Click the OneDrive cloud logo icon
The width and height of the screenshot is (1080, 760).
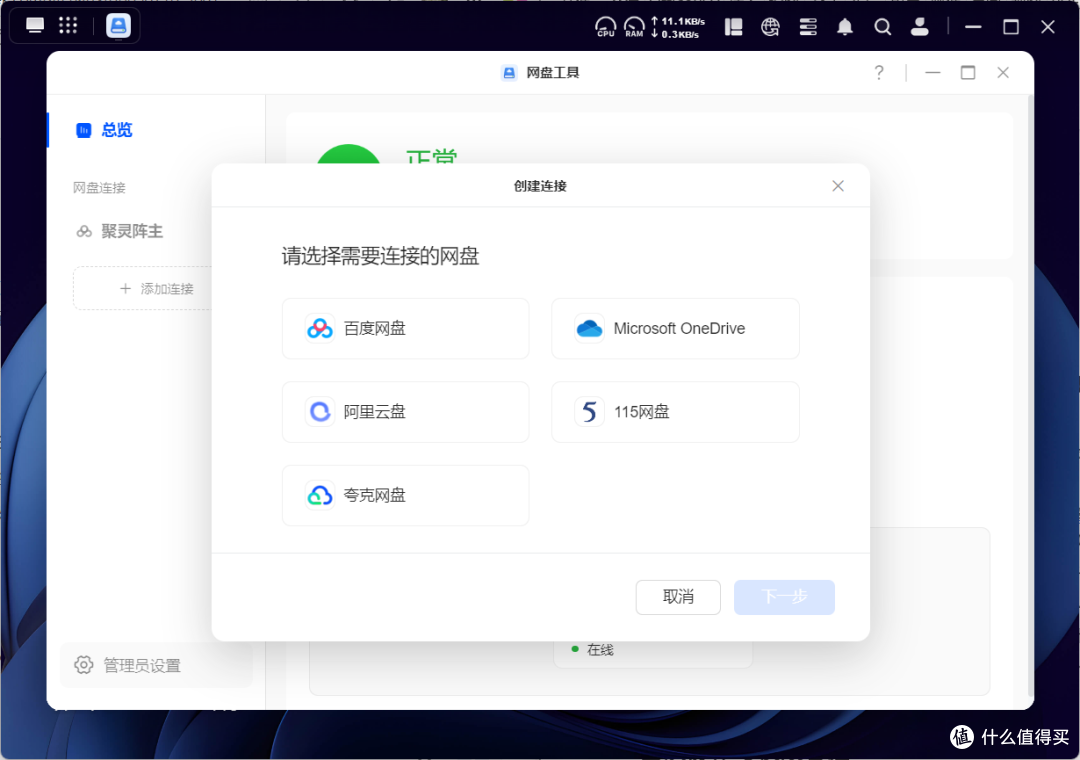589,329
